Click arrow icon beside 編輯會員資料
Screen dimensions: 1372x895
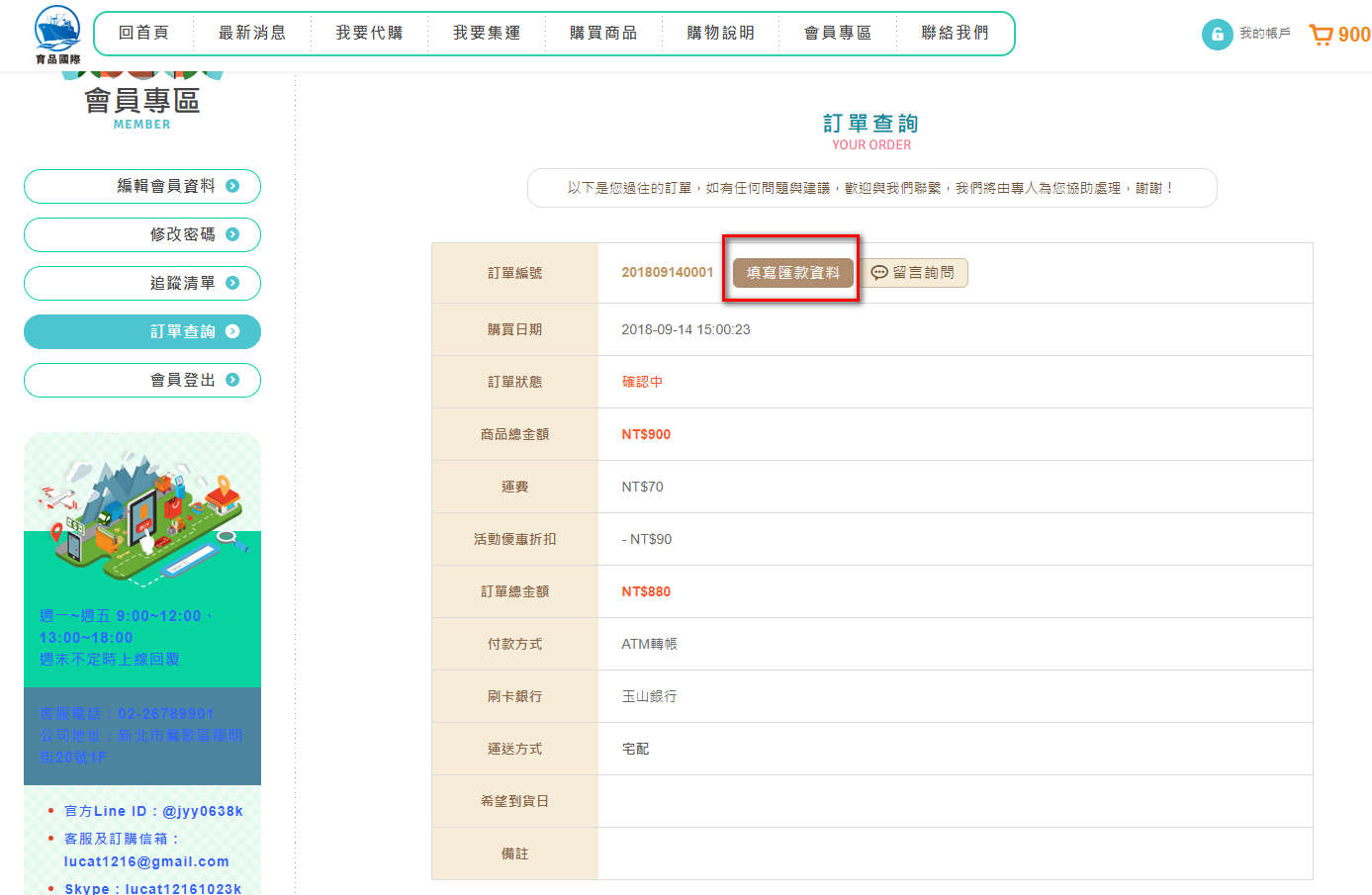coord(232,186)
